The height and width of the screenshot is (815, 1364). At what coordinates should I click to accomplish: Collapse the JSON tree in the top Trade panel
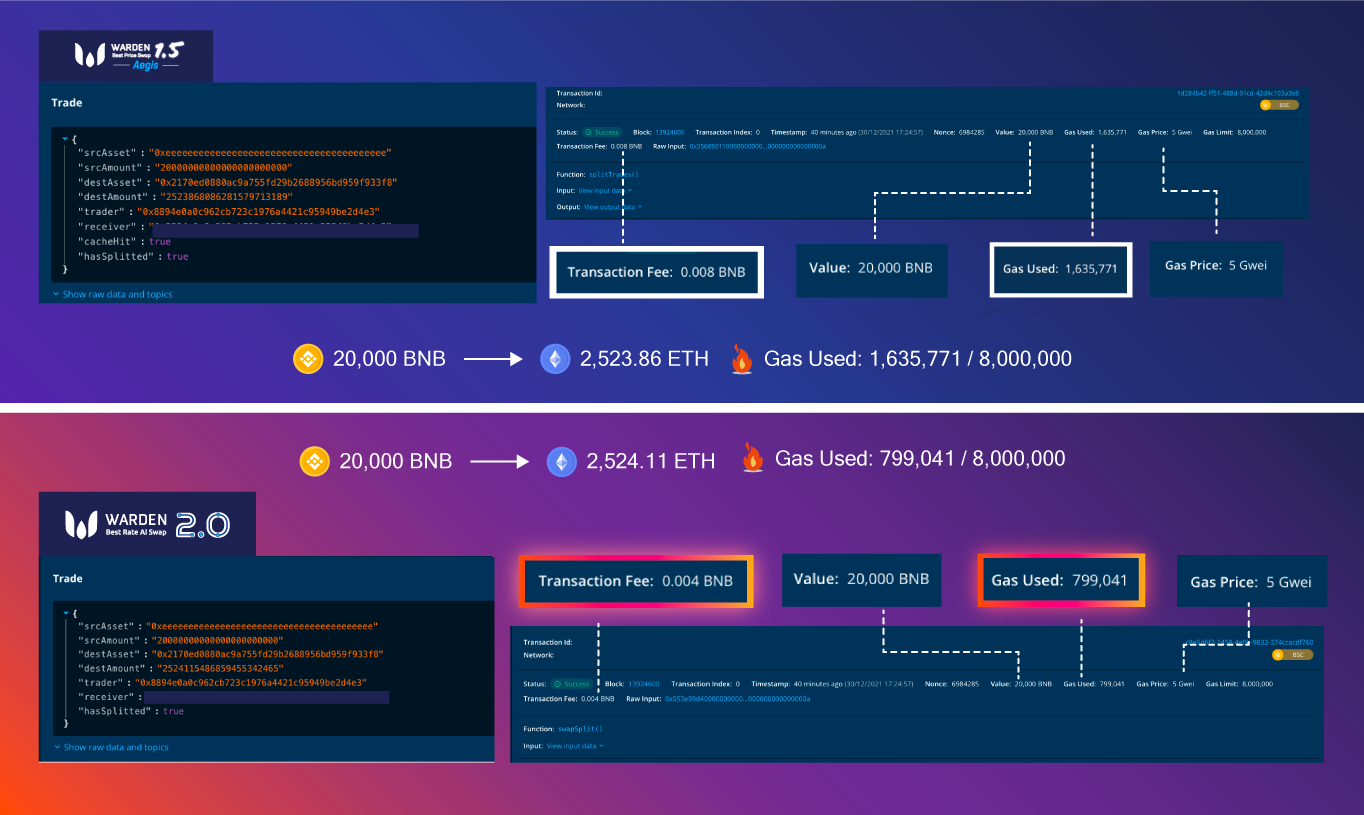[65, 139]
